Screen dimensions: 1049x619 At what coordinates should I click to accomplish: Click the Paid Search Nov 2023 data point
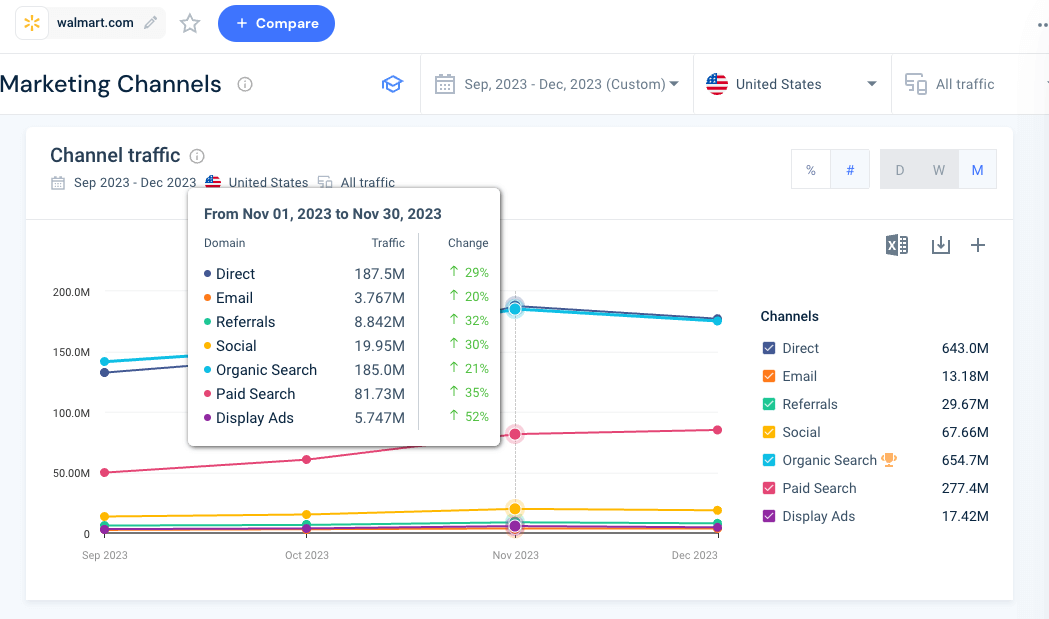pyautogui.click(x=515, y=434)
